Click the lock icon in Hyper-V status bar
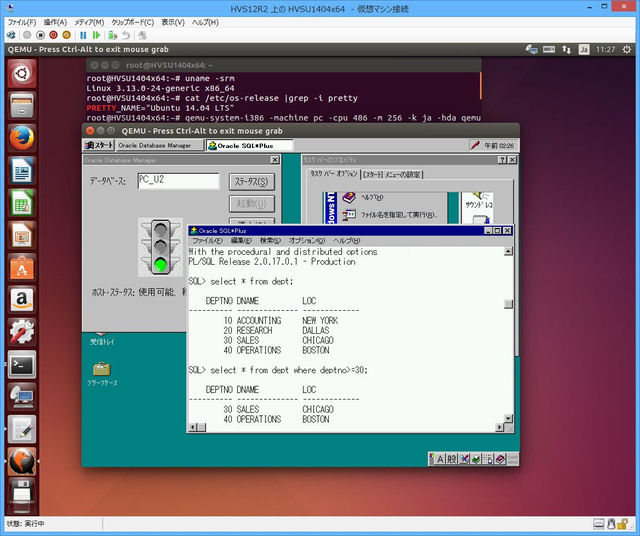Screen dimensions: 640x536 pos(622,523)
